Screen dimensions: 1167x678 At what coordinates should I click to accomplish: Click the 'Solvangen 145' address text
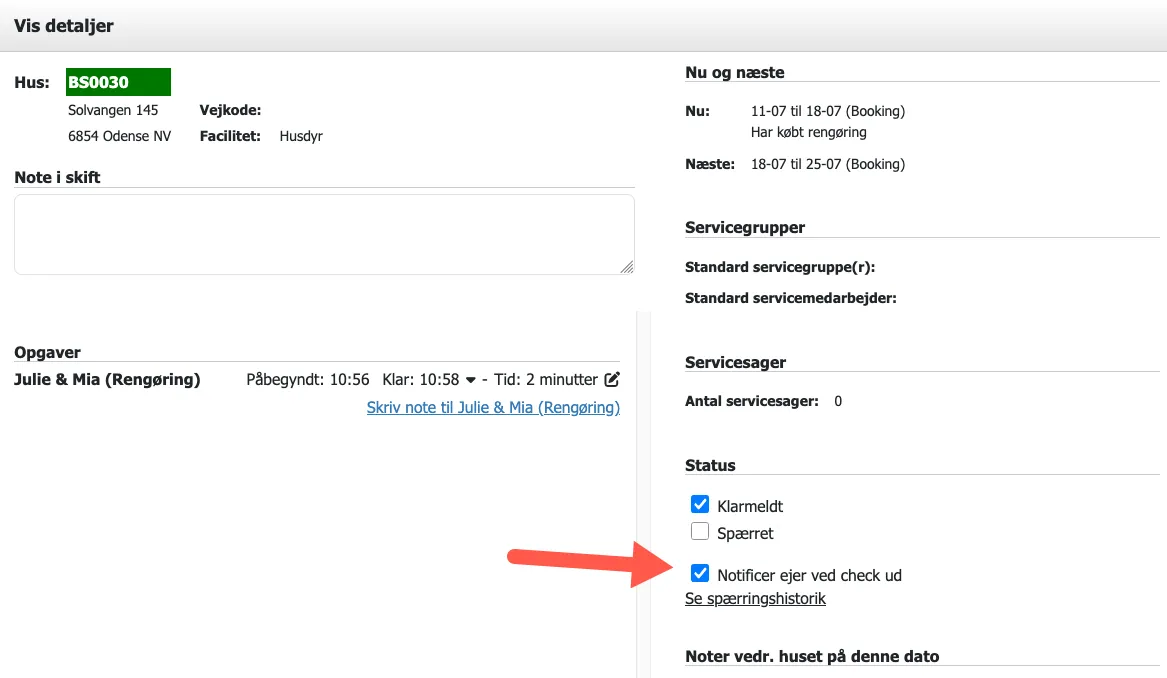pyautogui.click(x=113, y=110)
